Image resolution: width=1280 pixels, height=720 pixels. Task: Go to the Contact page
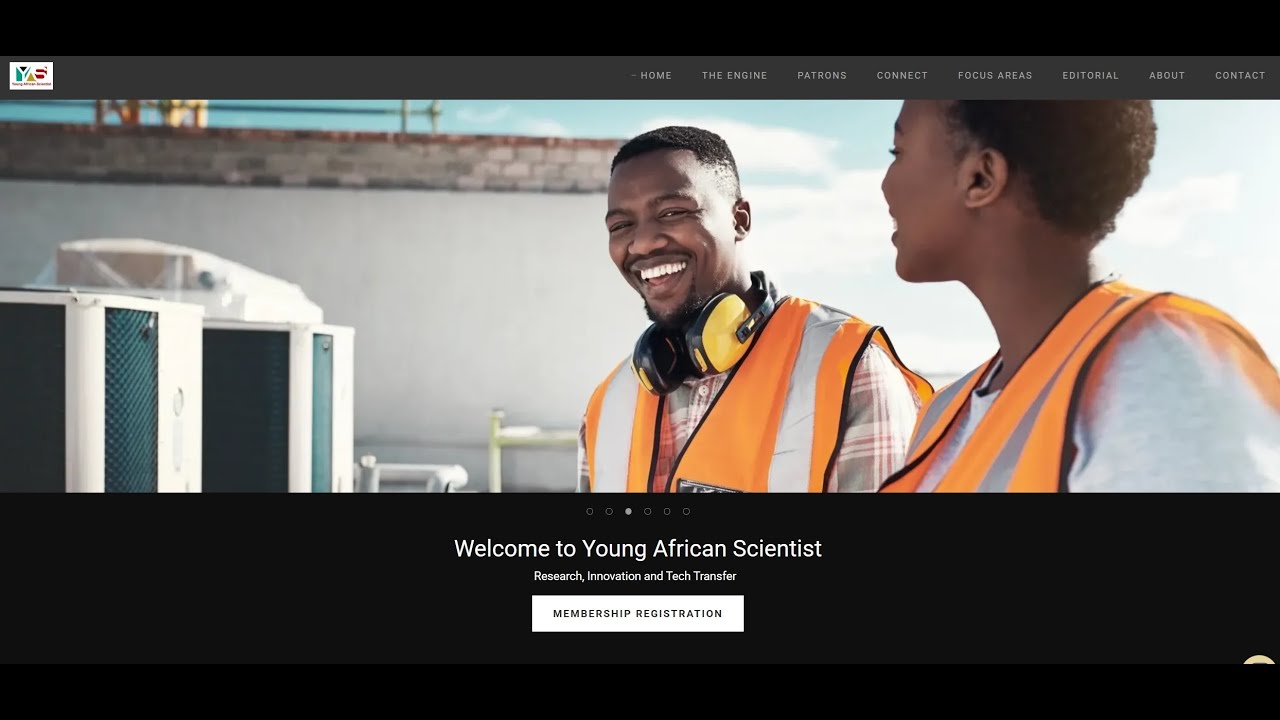[x=1240, y=76]
